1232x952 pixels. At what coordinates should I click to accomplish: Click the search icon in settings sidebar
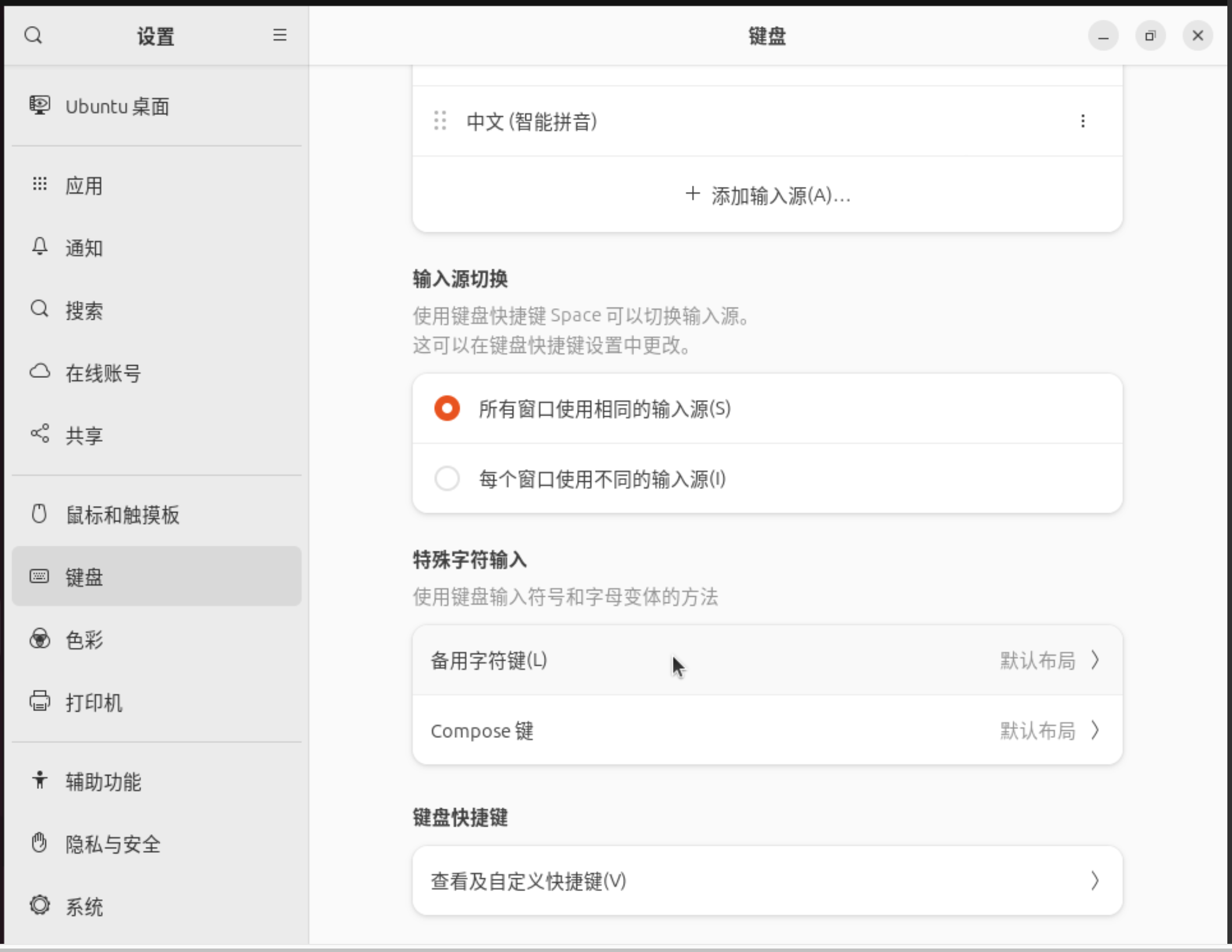pos(33,35)
